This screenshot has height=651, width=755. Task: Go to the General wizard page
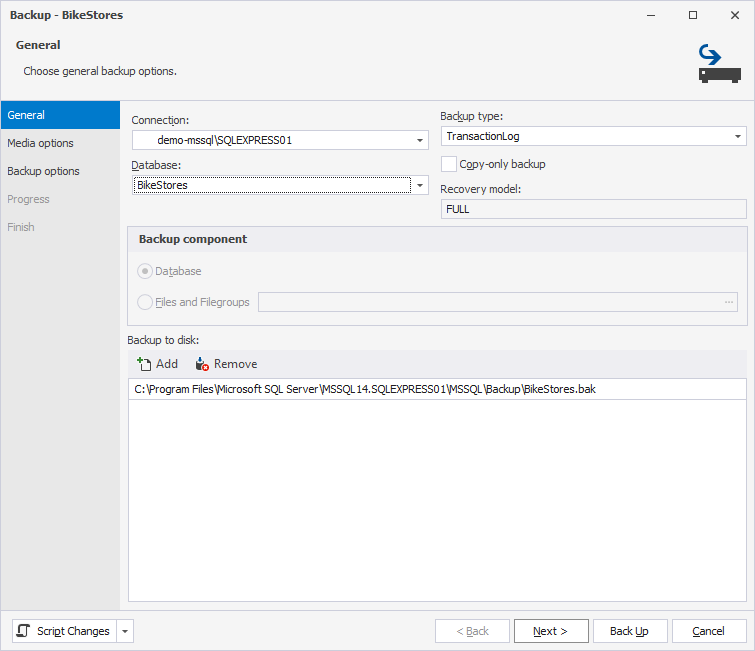tap(60, 115)
